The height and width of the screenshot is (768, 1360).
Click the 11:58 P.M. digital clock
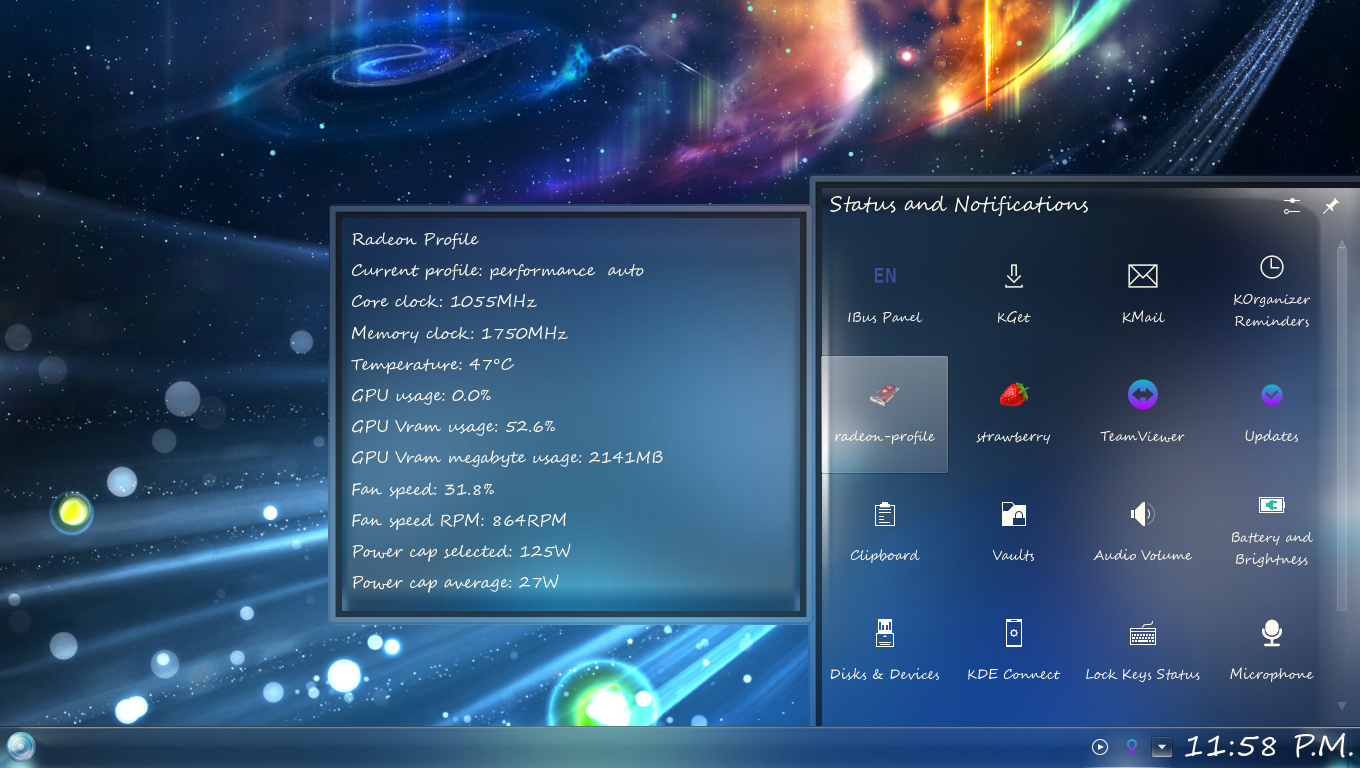pyautogui.click(x=1269, y=746)
